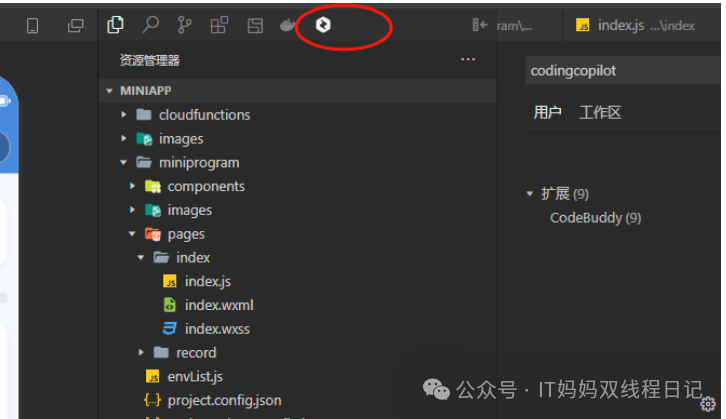Open project.config.json file
The height and width of the screenshot is (419, 726).
click(x=224, y=400)
